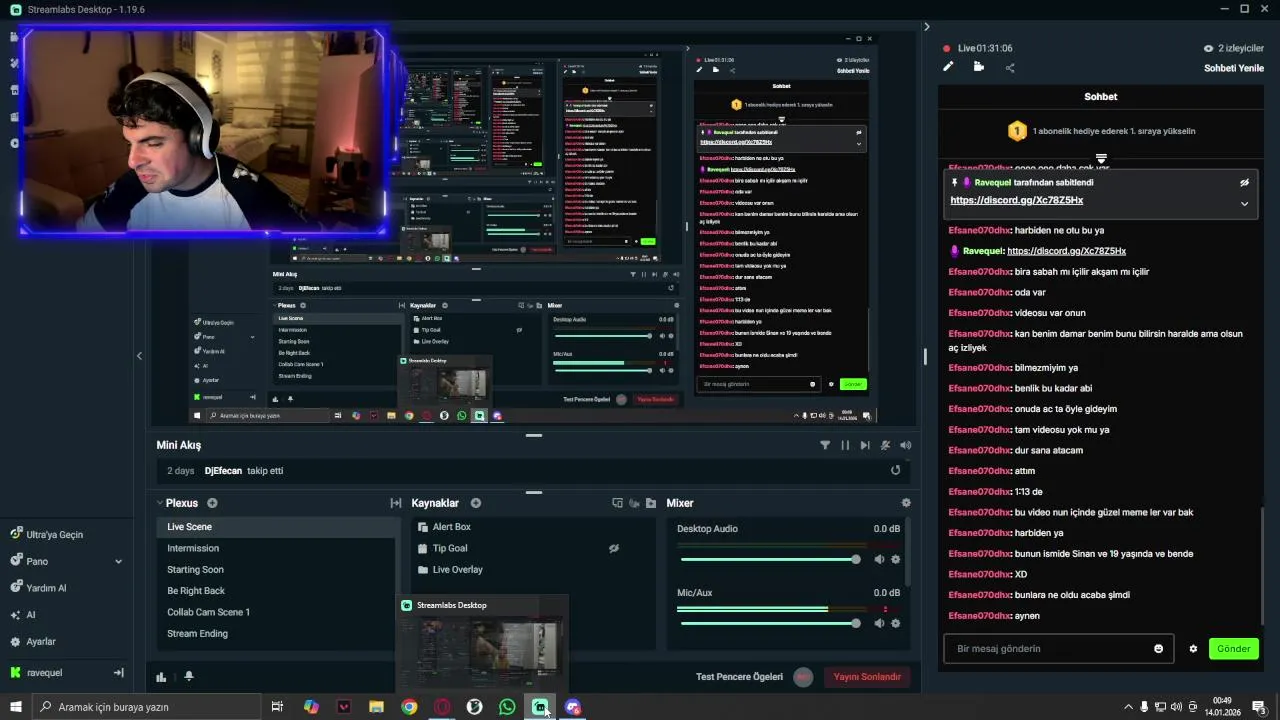
Task: Open the chat emoji picker
Action: click(1158, 649)
